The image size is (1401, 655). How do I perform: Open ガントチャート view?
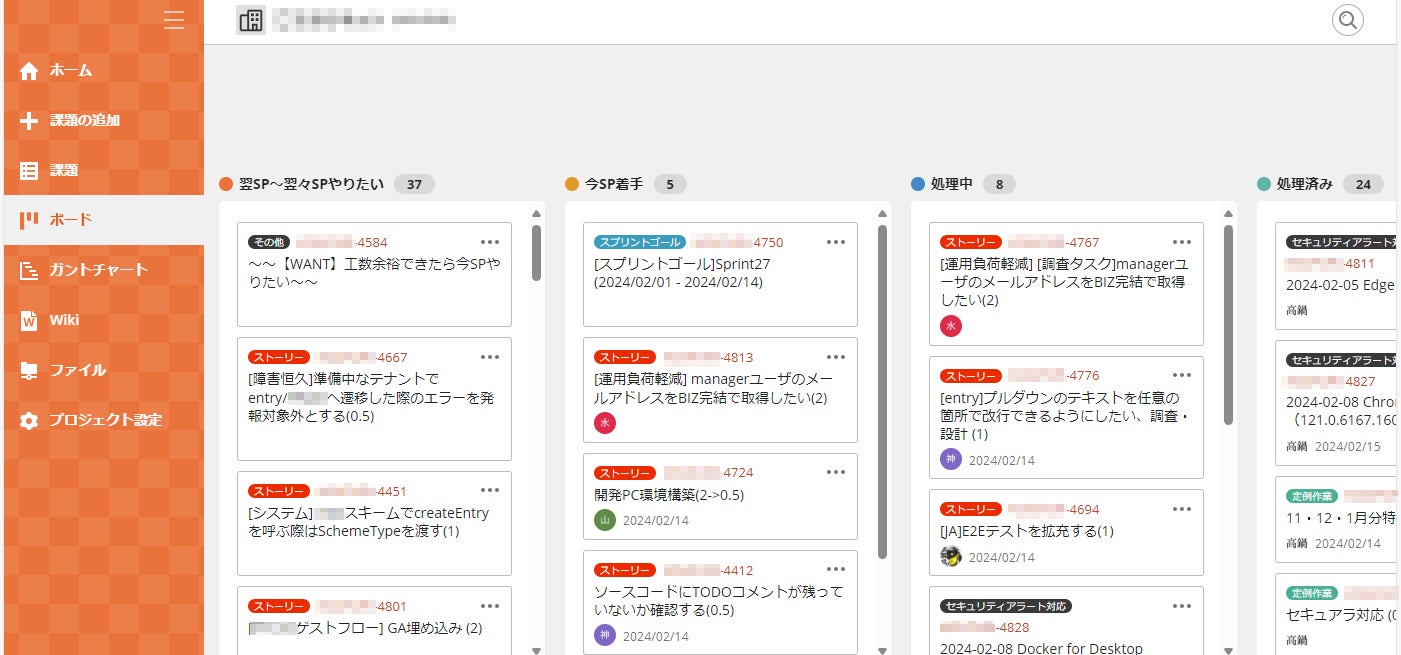[x=102, y=270]
